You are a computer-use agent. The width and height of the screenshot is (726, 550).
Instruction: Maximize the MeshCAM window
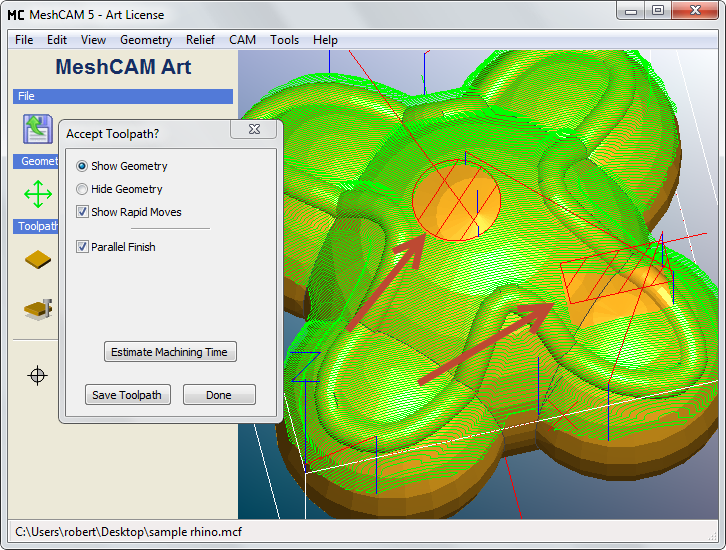(657, 11)
